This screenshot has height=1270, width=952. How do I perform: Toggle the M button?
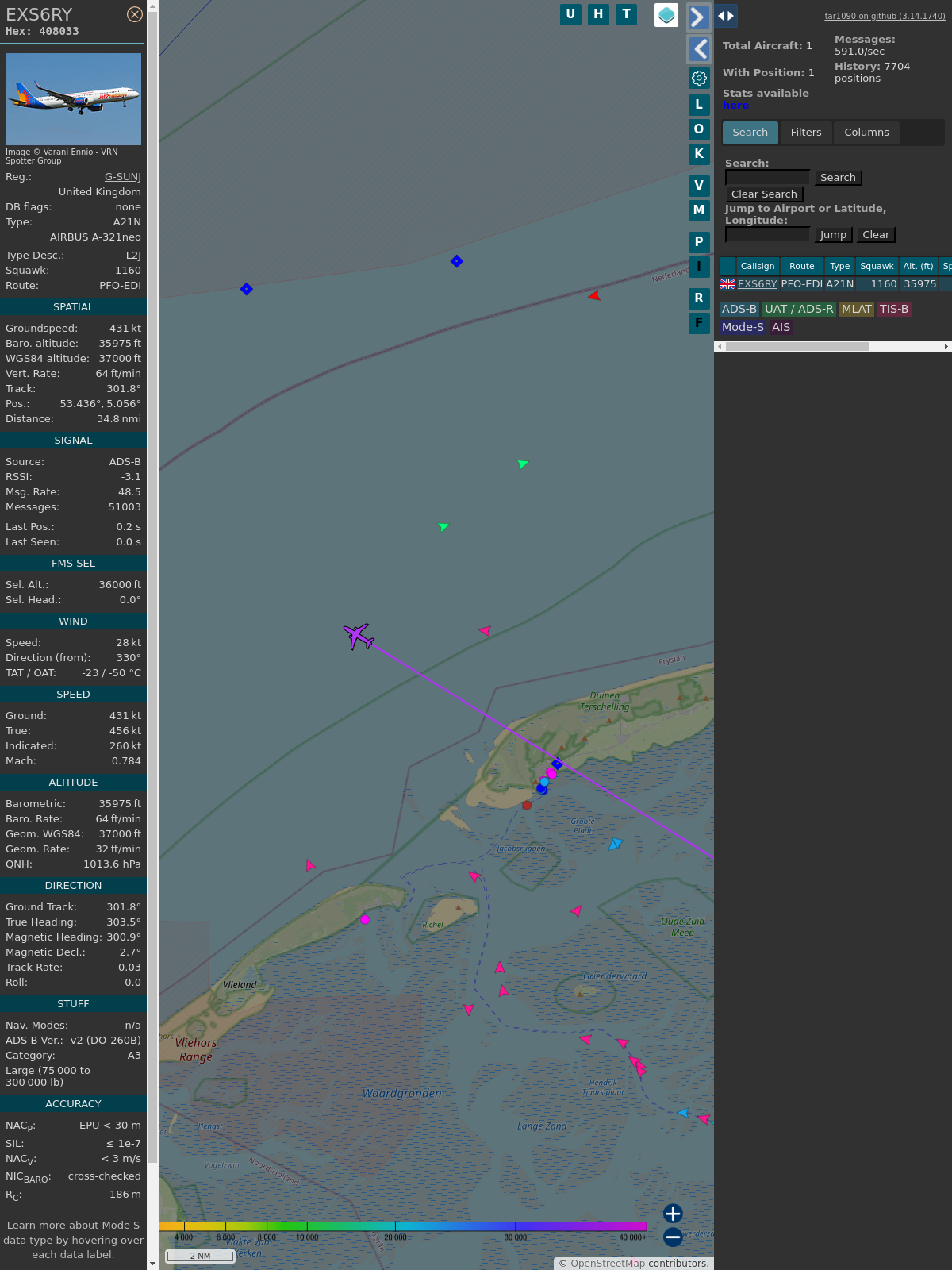699,210
